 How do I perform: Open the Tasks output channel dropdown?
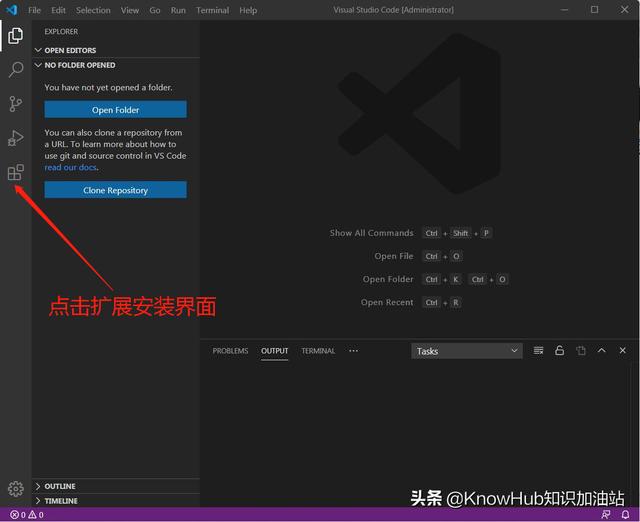(x=467, y=351)
